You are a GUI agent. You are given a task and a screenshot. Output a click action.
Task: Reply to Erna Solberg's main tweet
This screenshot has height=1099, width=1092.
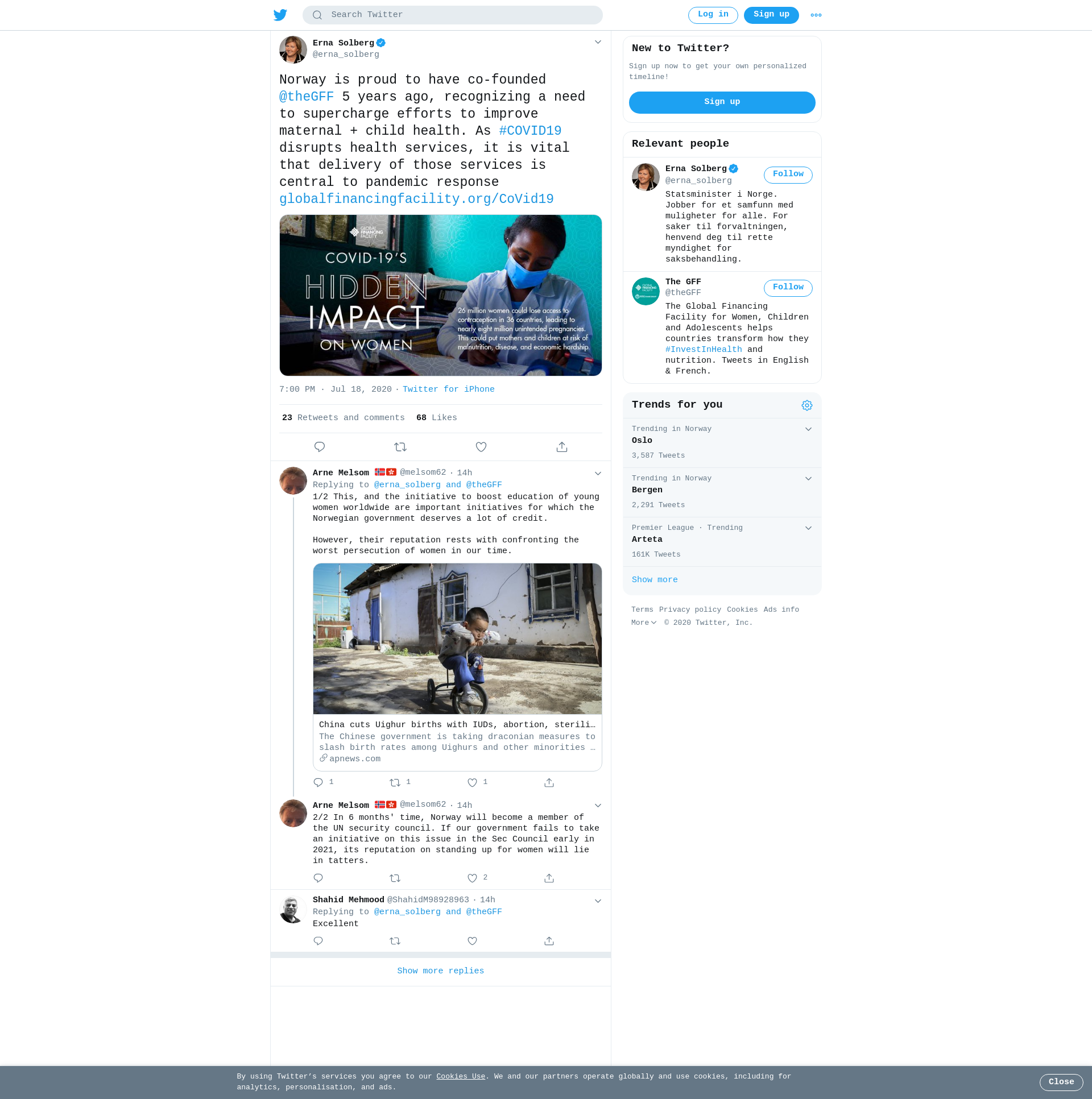320,447
